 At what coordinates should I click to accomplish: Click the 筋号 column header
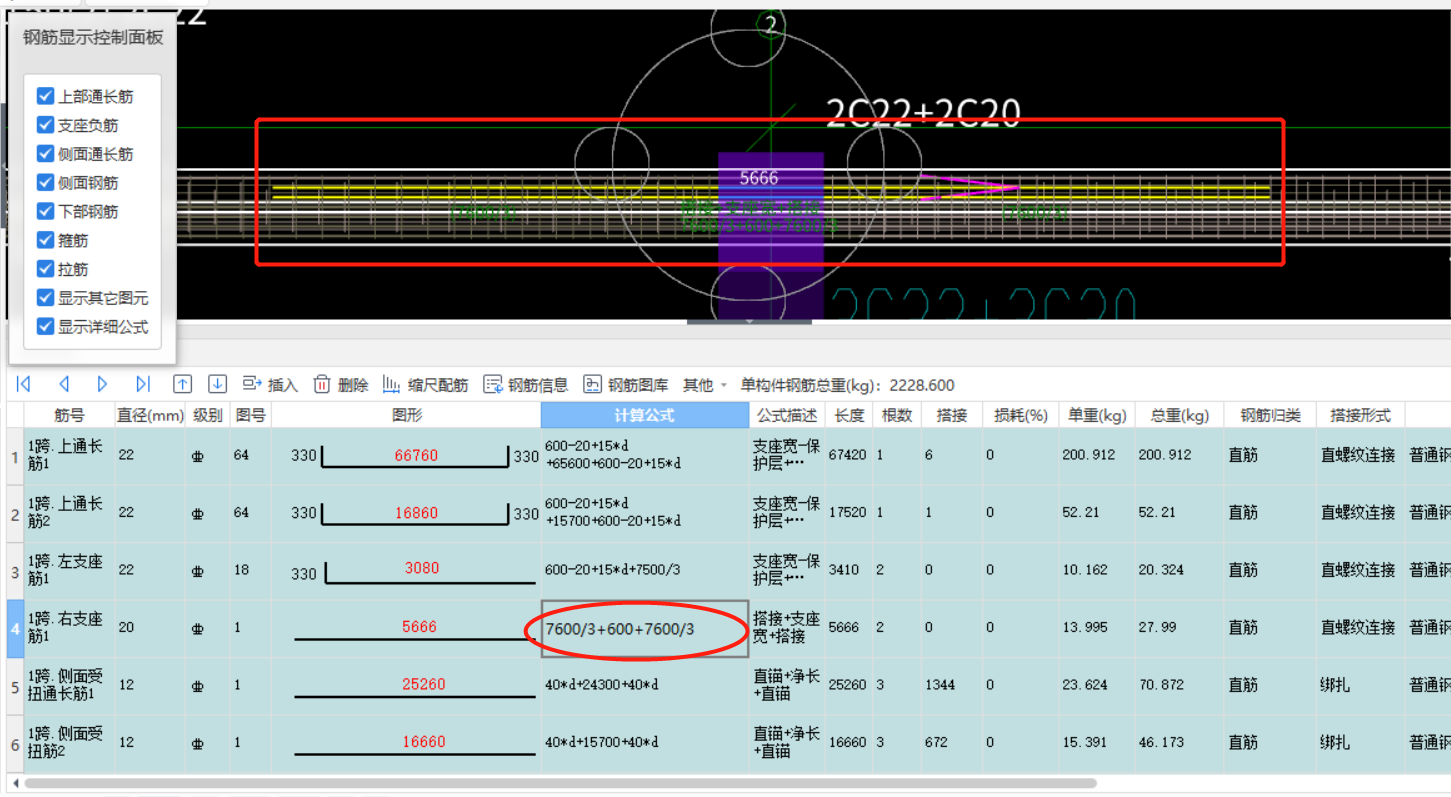[x=69, y=415]
